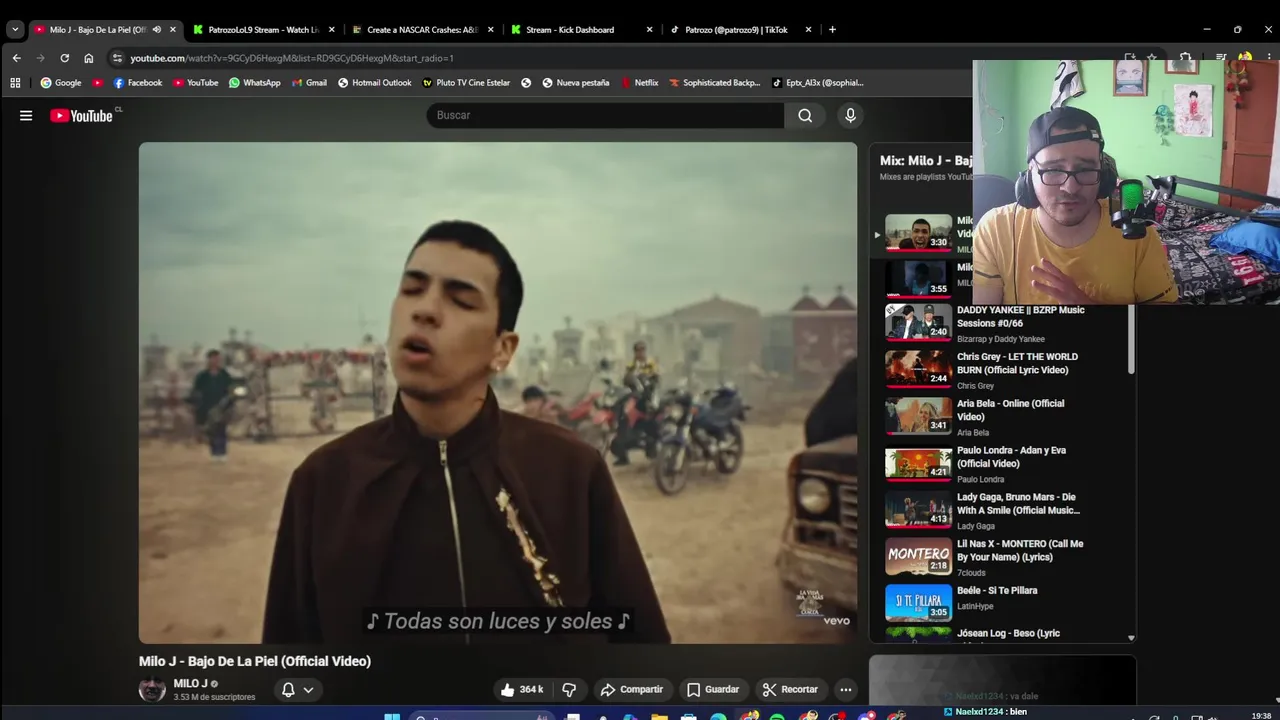Open the apps grid in bookmarks bar
The width and height of the screenshot is (1280, 720).
pyautogui.click(x=15, y=83)
